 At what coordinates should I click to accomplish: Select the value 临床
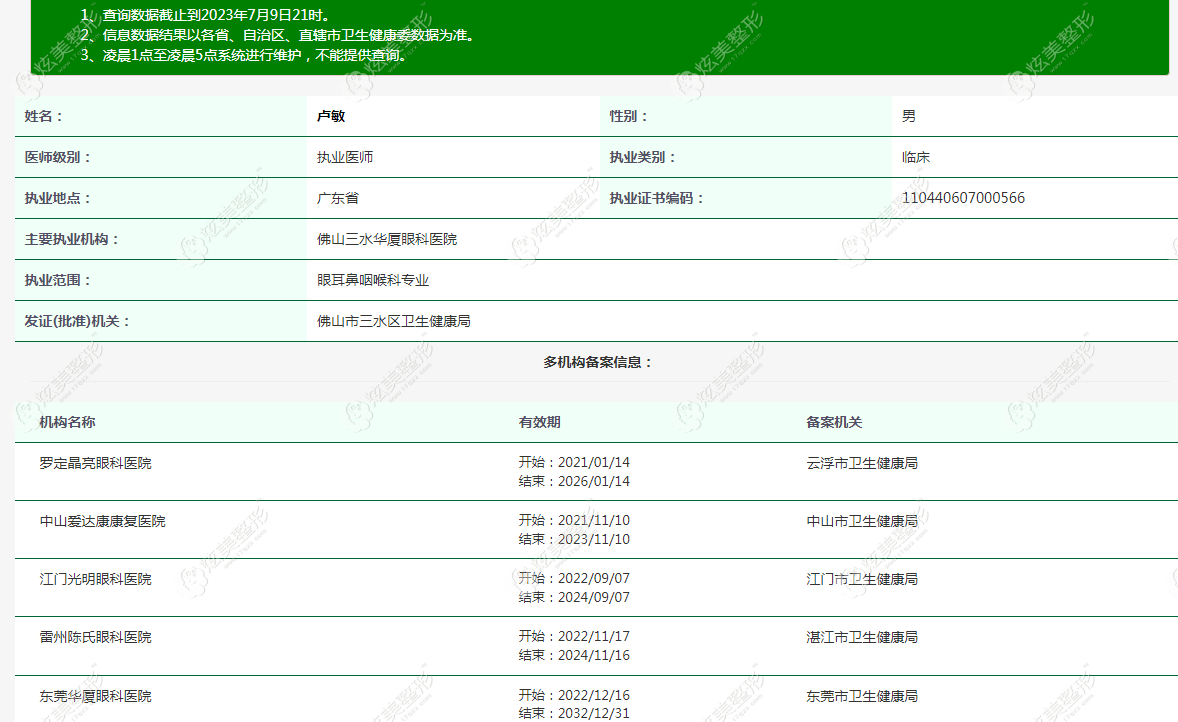pos(916,157)
